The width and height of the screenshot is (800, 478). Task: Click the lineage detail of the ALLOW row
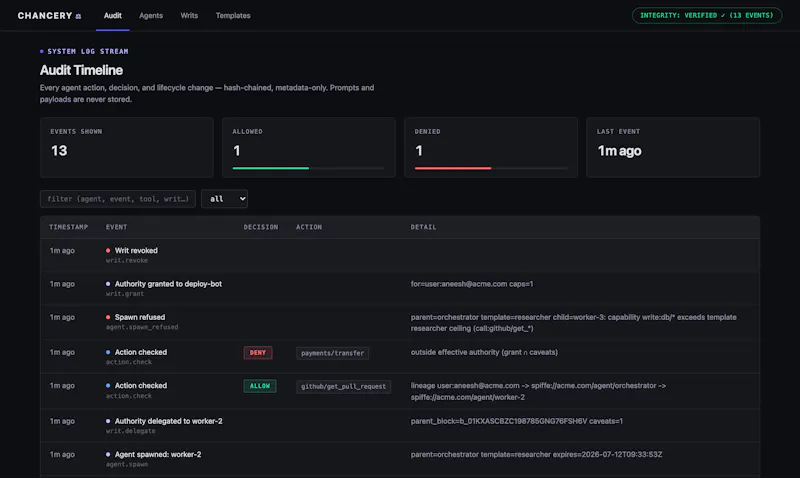click(538, 391)
